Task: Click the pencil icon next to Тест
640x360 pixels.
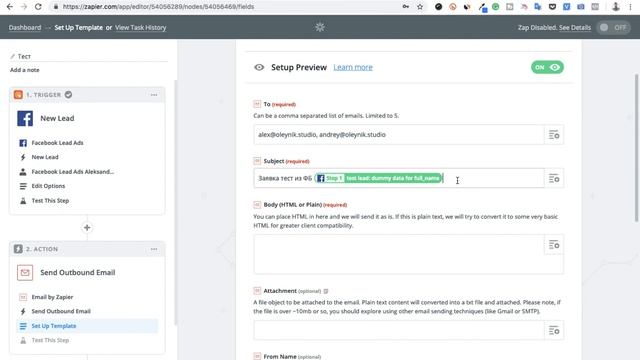Action: [13, 56]
